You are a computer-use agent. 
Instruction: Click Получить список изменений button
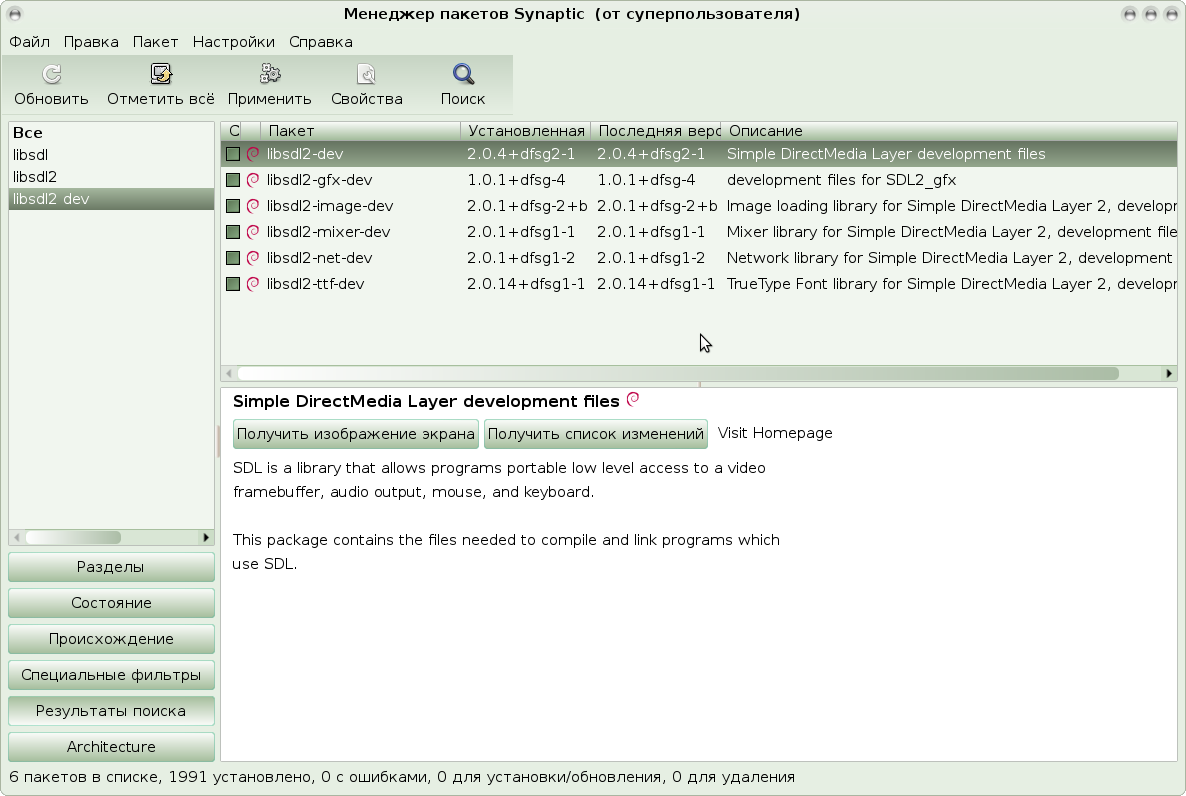(595, 434)
